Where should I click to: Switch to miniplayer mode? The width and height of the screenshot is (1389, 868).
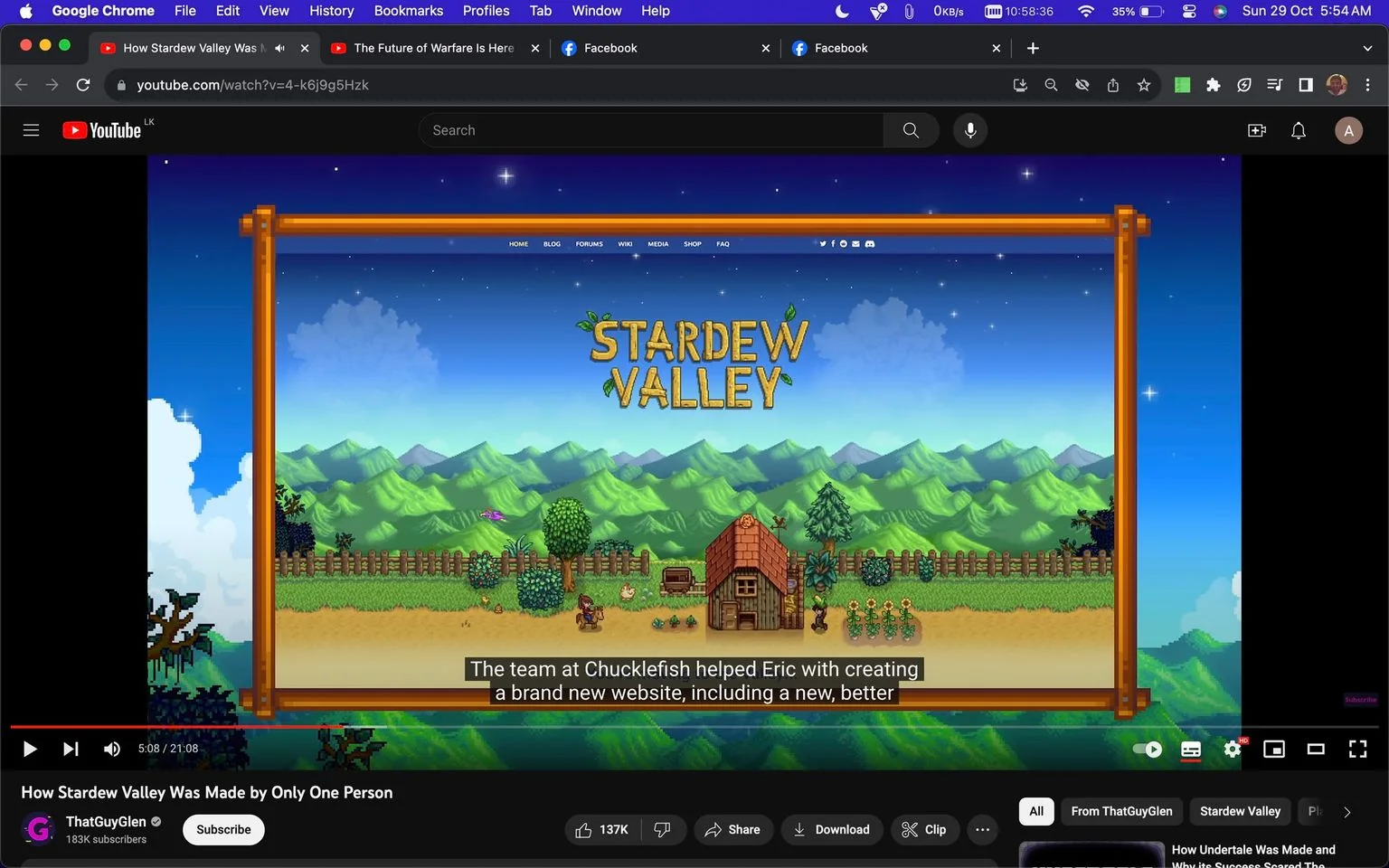tap(1274, 749)
